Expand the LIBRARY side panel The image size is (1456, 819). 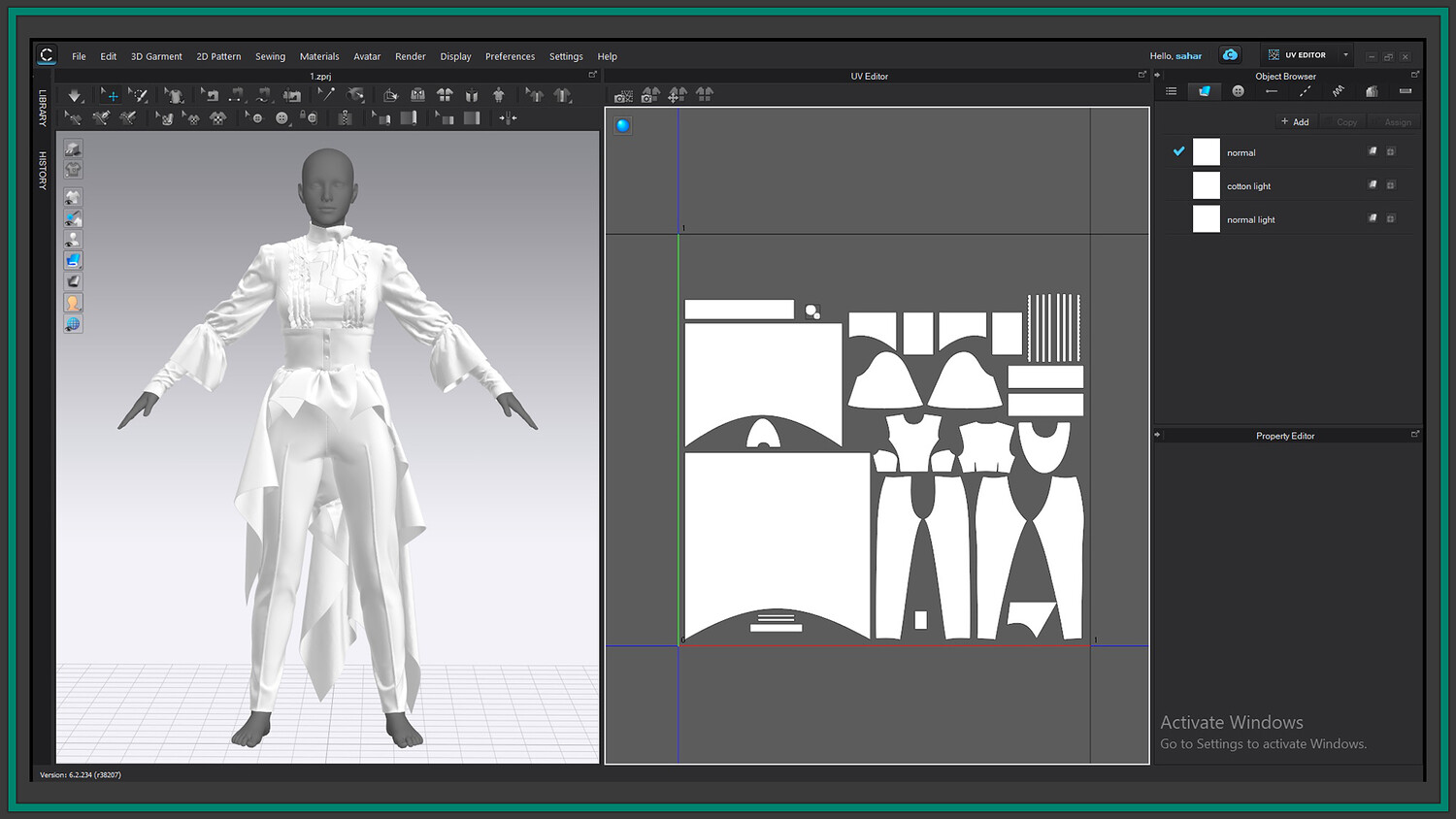[x=43, y=108]
